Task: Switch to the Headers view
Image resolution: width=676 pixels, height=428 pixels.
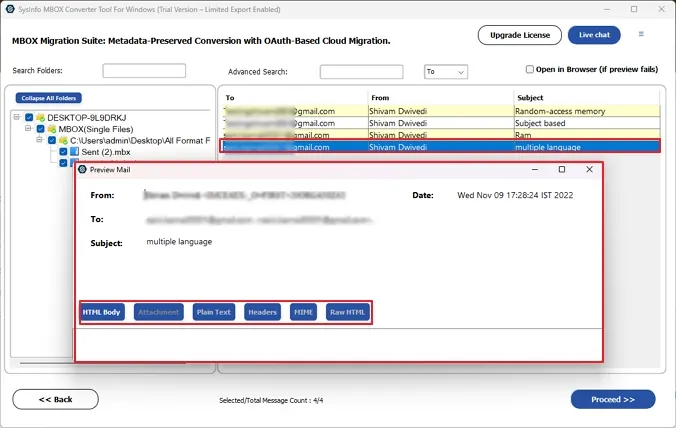Action: pos(263,312)
